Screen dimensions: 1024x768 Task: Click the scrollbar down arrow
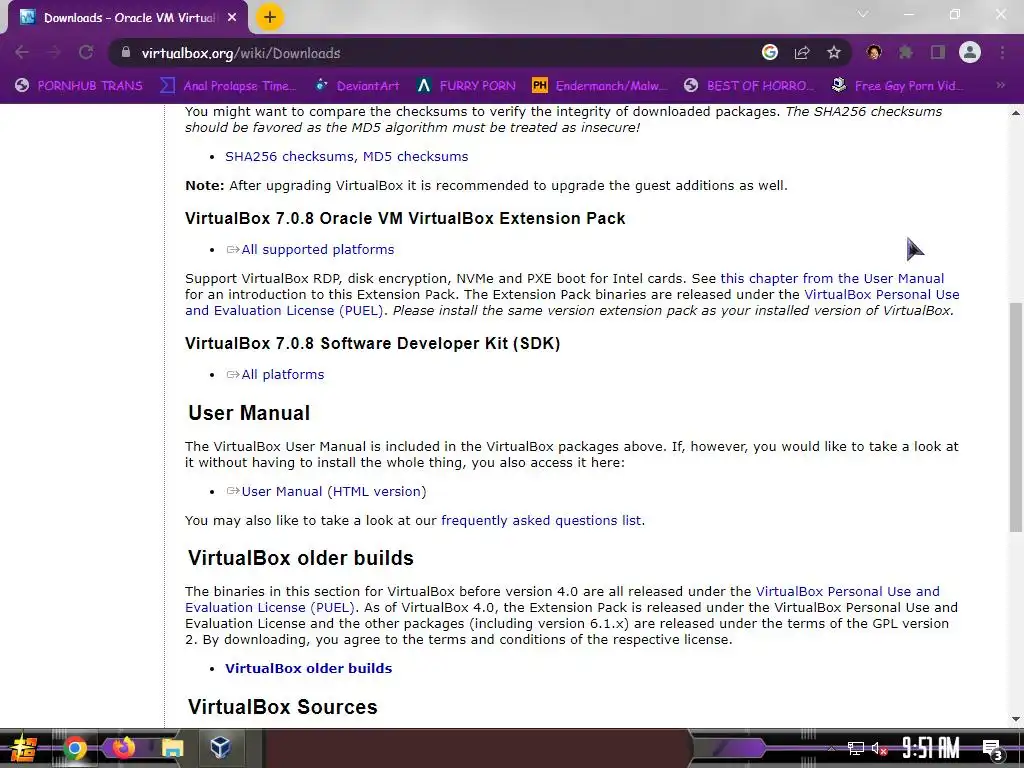click(x=1016, y=719)
